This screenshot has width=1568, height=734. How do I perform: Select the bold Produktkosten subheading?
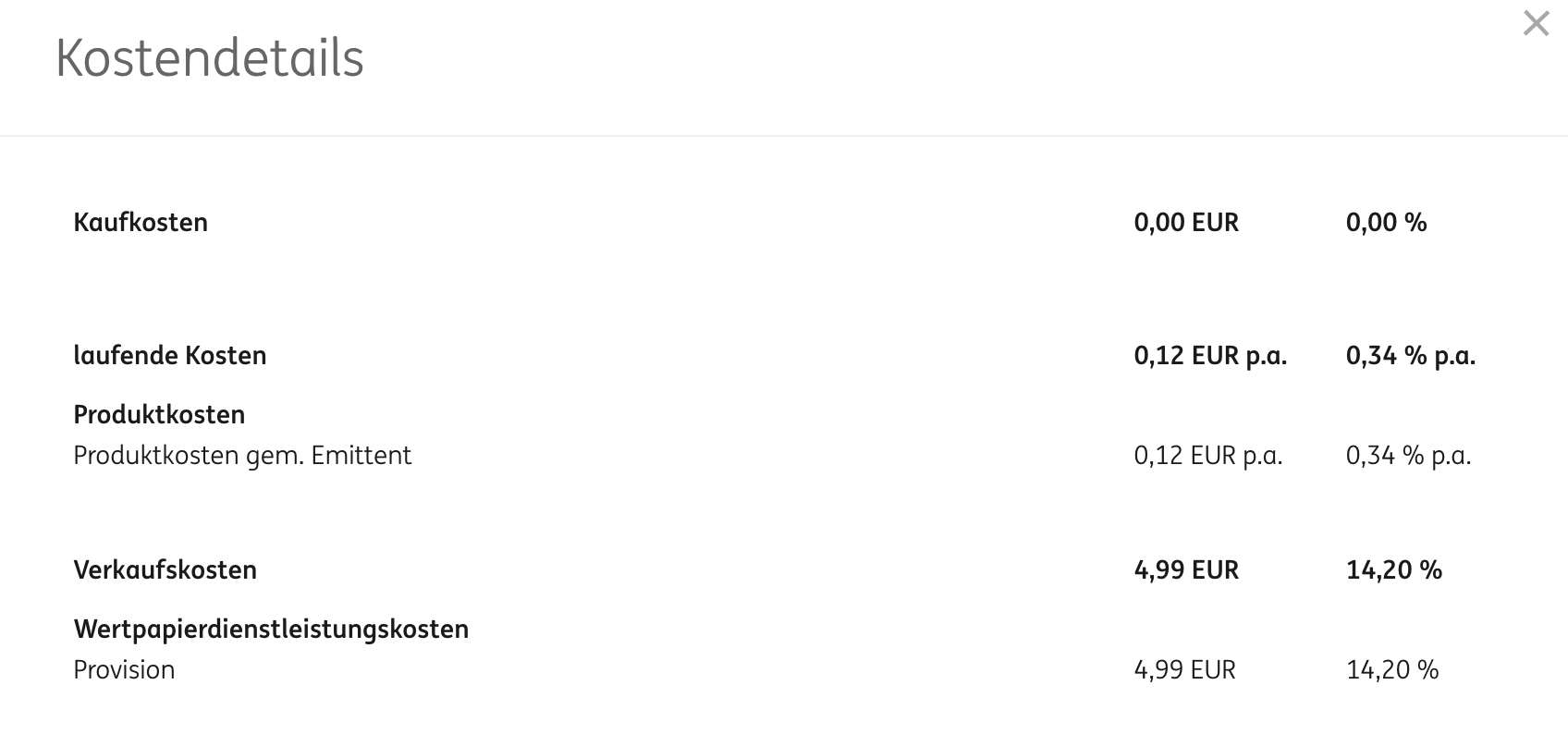click(x=159, y=415)
